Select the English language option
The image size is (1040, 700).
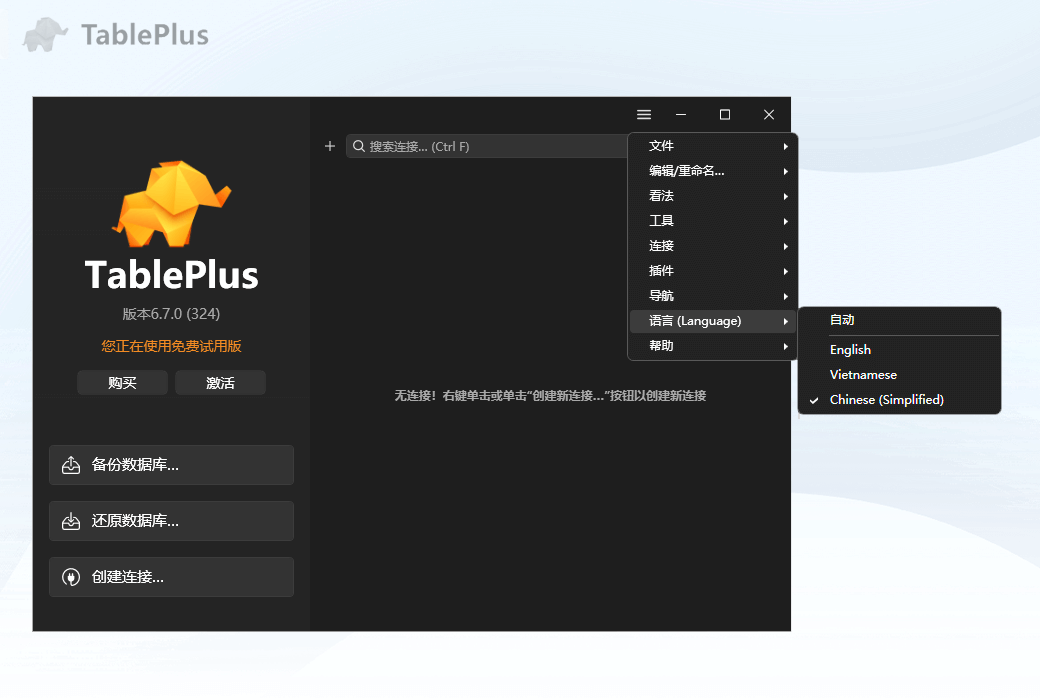click(850, 349)
